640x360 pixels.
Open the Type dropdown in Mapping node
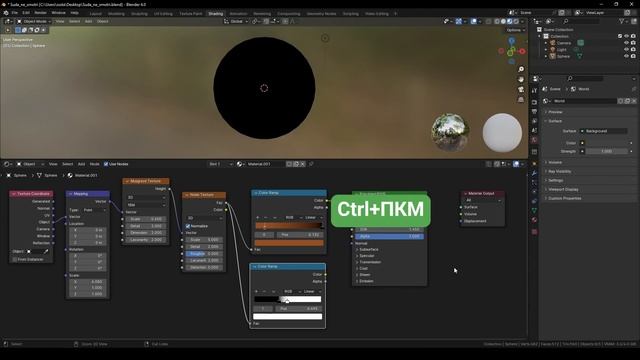95,210
